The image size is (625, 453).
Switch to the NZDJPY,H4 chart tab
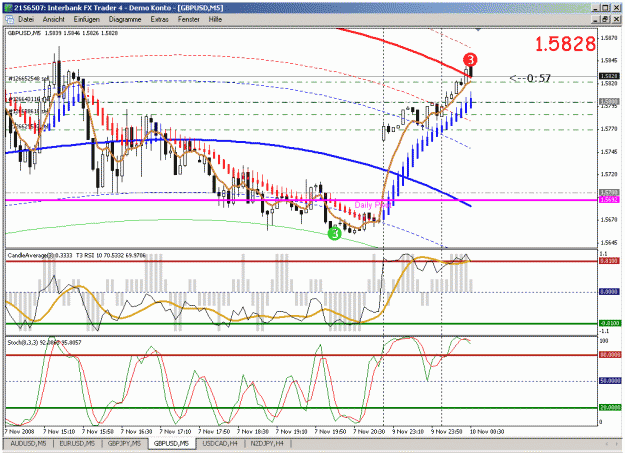point(267,443)
